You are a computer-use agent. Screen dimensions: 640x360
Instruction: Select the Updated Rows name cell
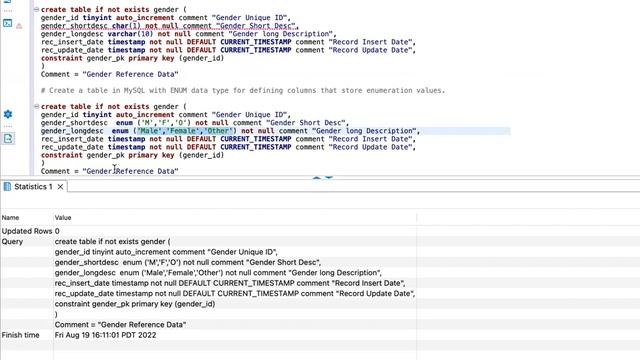[x=27, y=231]
